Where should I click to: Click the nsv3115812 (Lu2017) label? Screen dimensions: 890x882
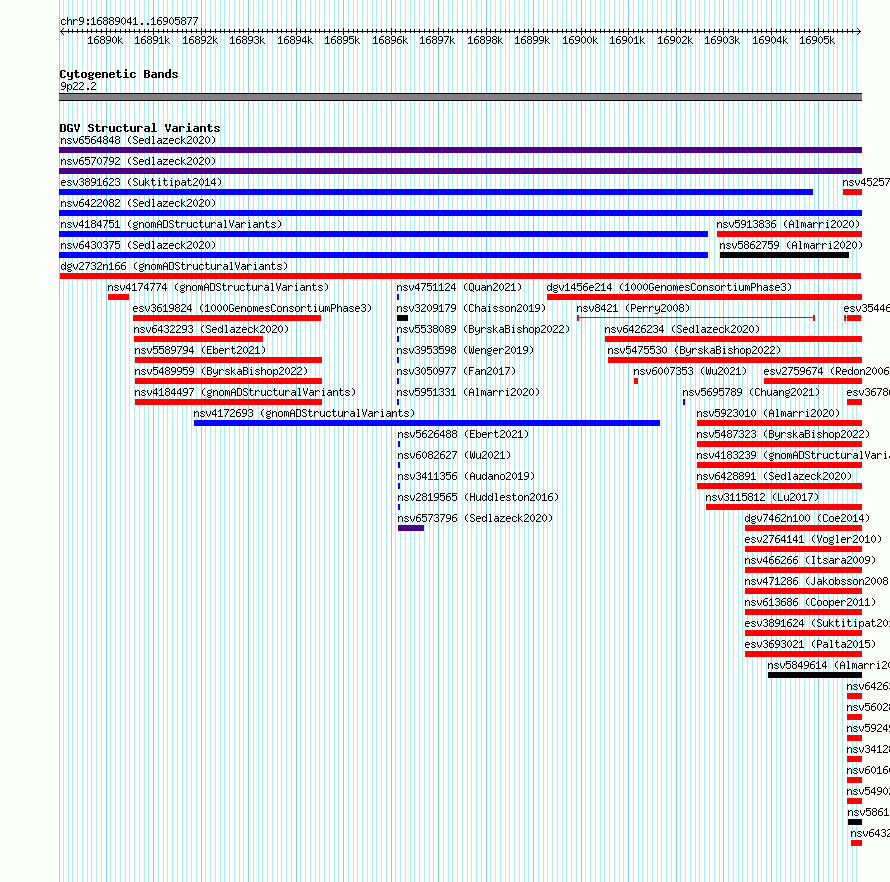point(762,497)
